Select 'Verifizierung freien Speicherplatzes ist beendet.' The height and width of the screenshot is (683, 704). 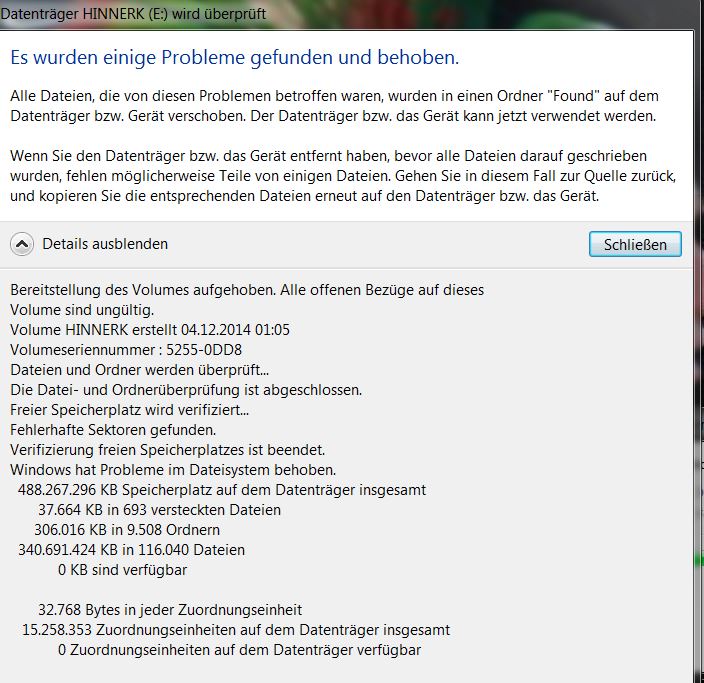[x=167, y=449]
